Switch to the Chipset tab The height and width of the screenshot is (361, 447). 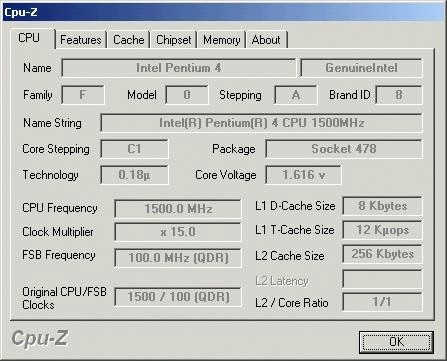click(173, 40)
